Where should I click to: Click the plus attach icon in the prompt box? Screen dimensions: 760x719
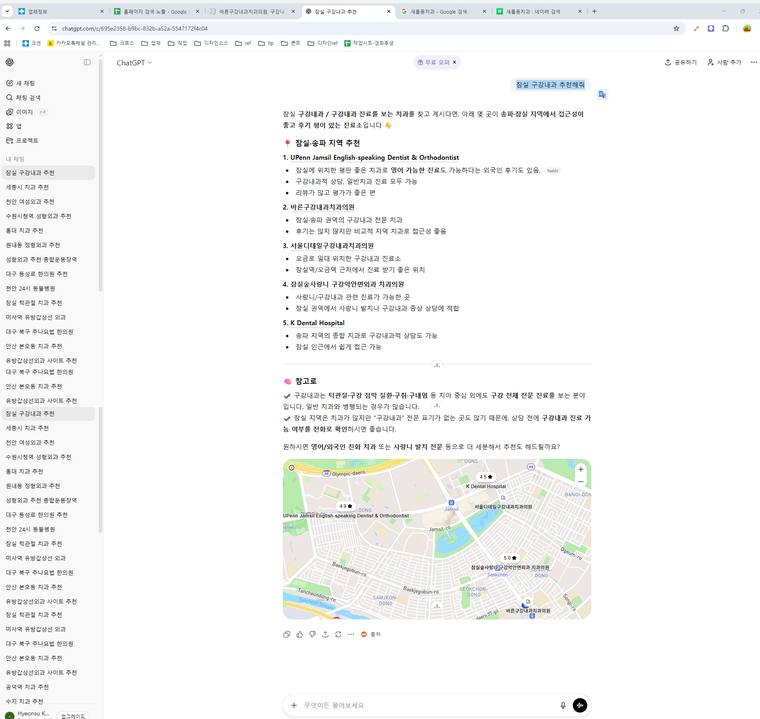coord(294,705)
